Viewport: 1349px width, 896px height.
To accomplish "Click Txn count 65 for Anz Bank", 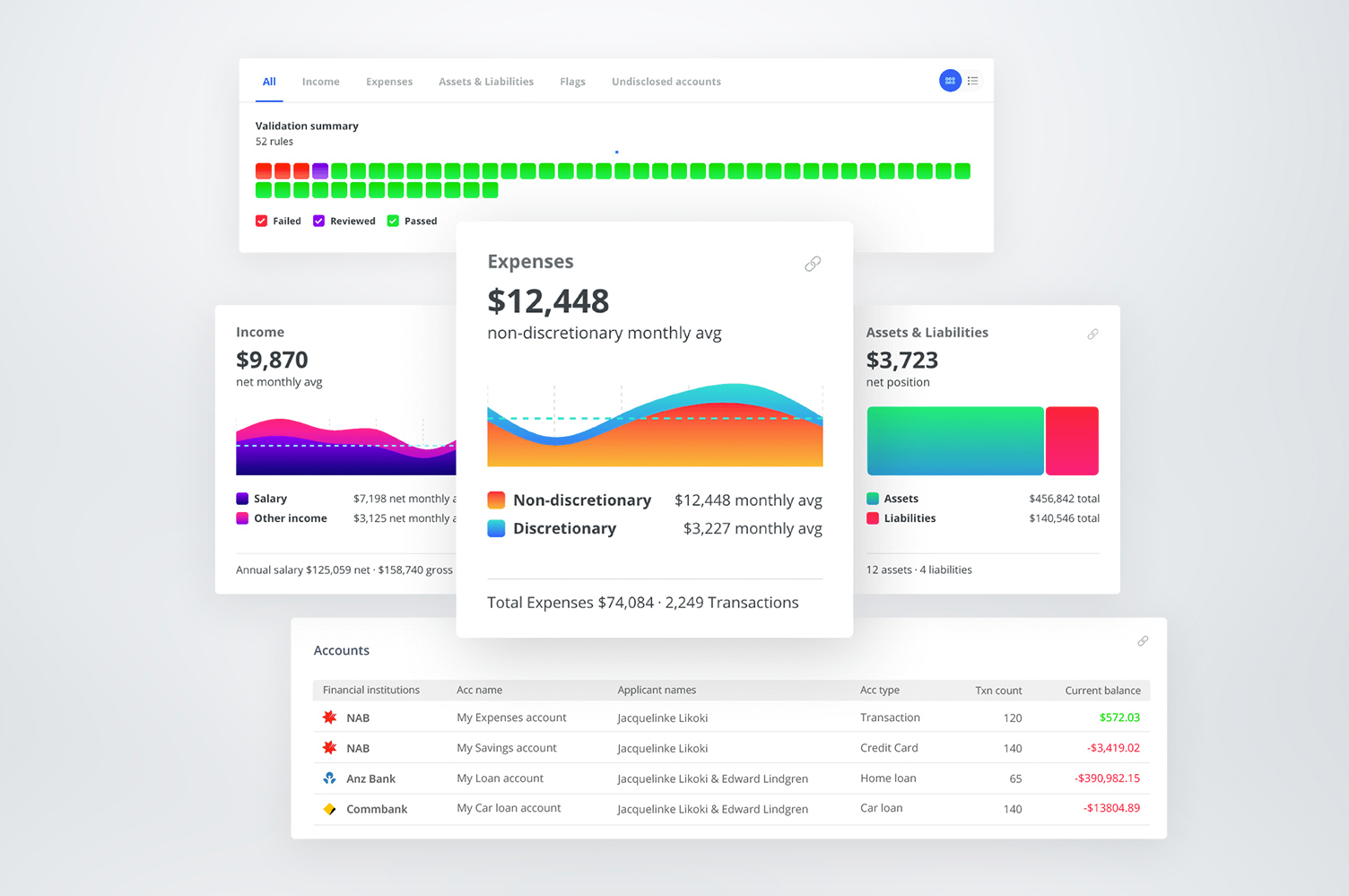I will (x=1015, y=779).
